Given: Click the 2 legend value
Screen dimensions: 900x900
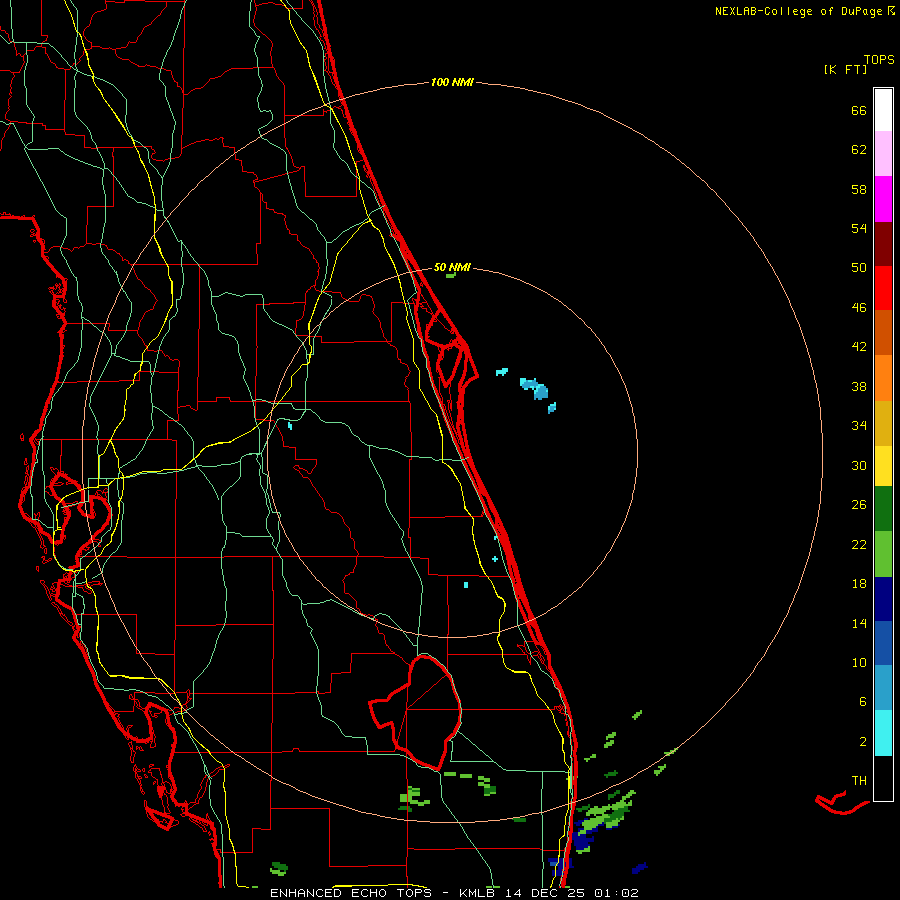Looking at the screenshot, I should point(863,742).
